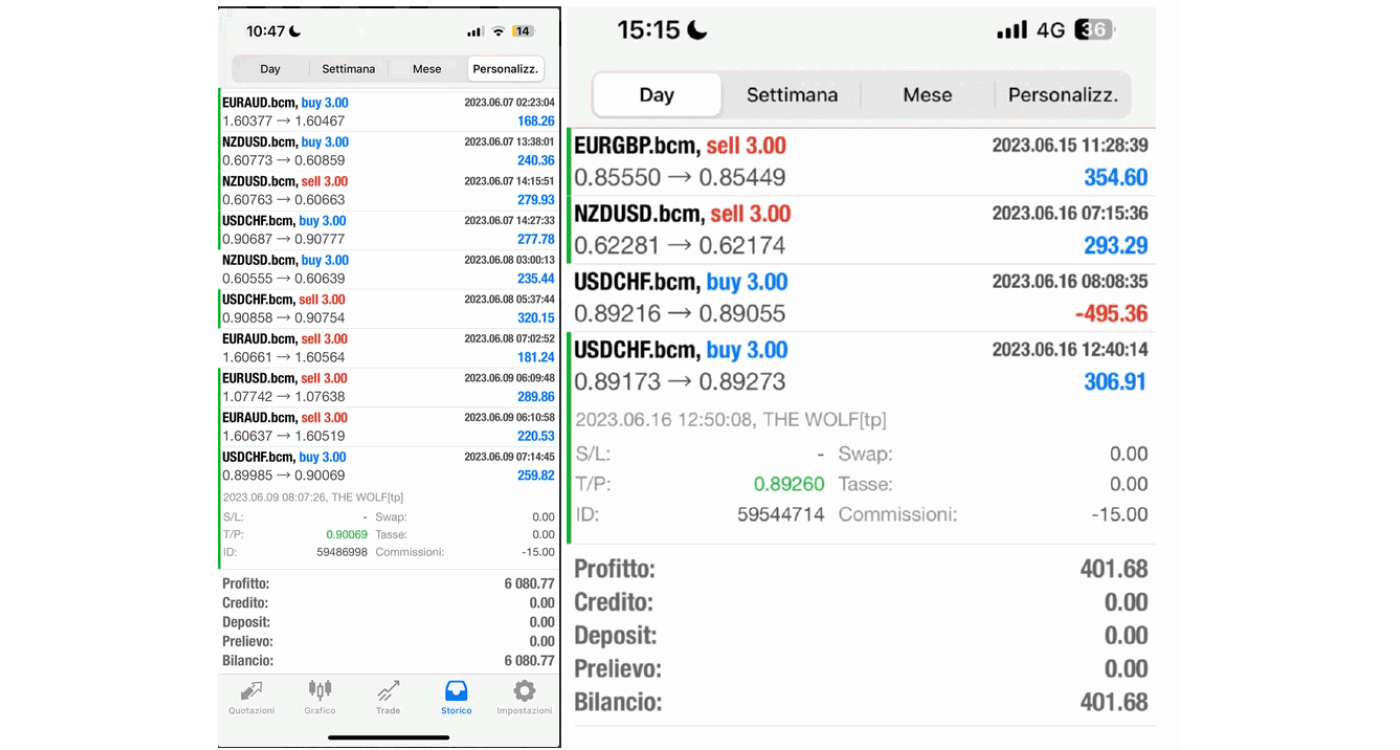Open the EURUSD.bcm sell 3.00 trade
The image size is (1400, 750).
[388, 388]
